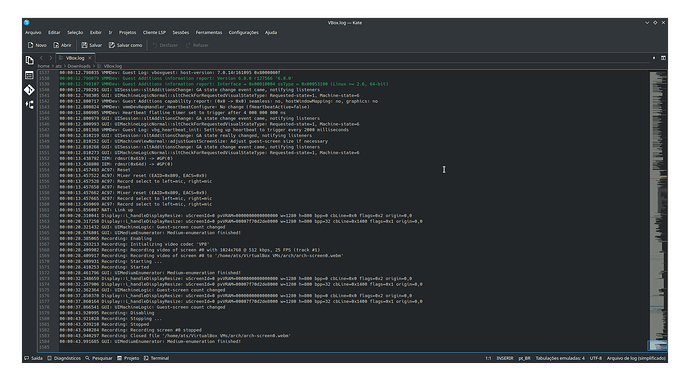The image size is (690, 389).
Task: Open the Ferramentas menu
Action: click(209, 32)
